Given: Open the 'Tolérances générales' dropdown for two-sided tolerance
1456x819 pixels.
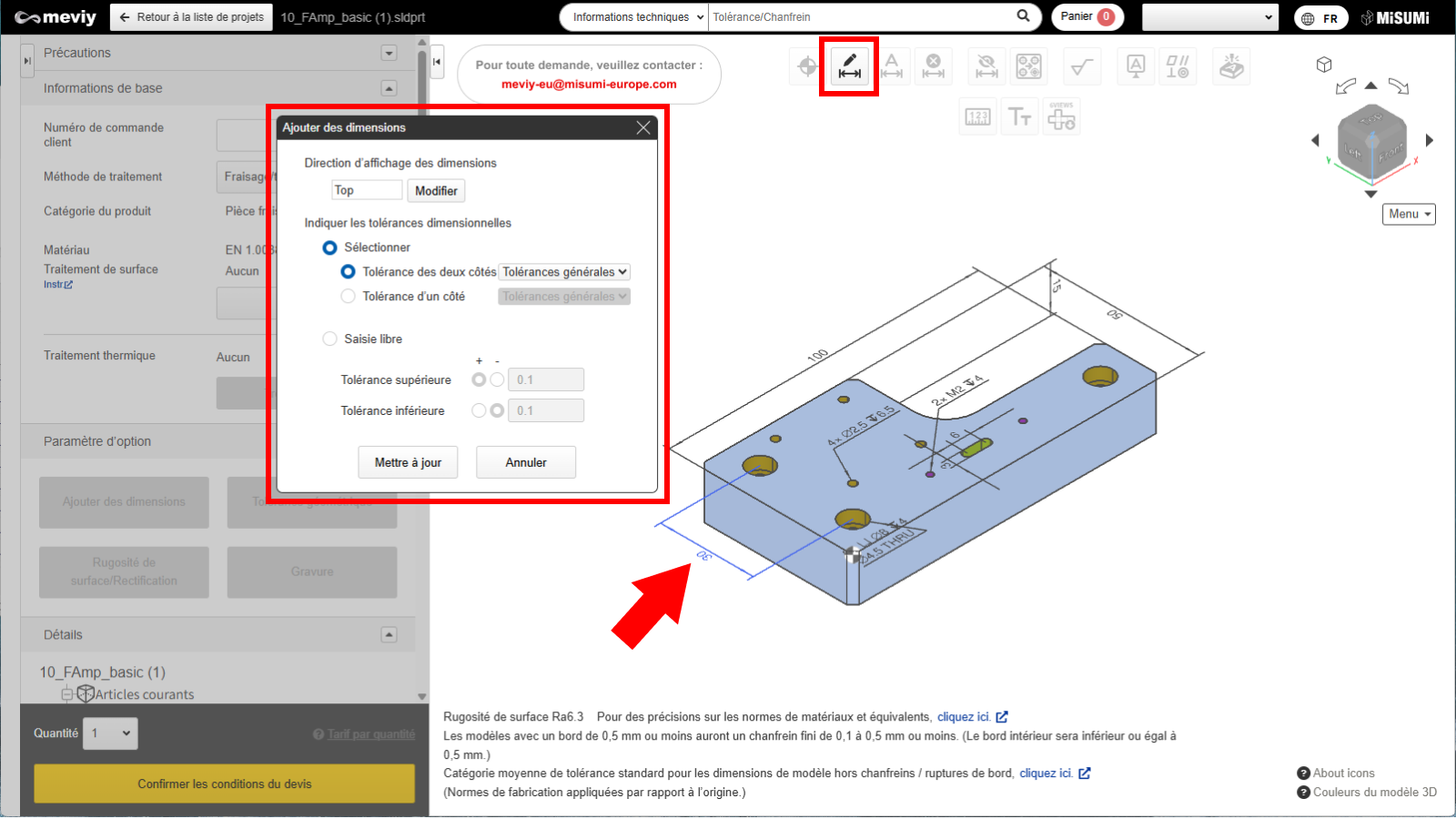Looking at the screenshot, I should [x=564, y=272].
